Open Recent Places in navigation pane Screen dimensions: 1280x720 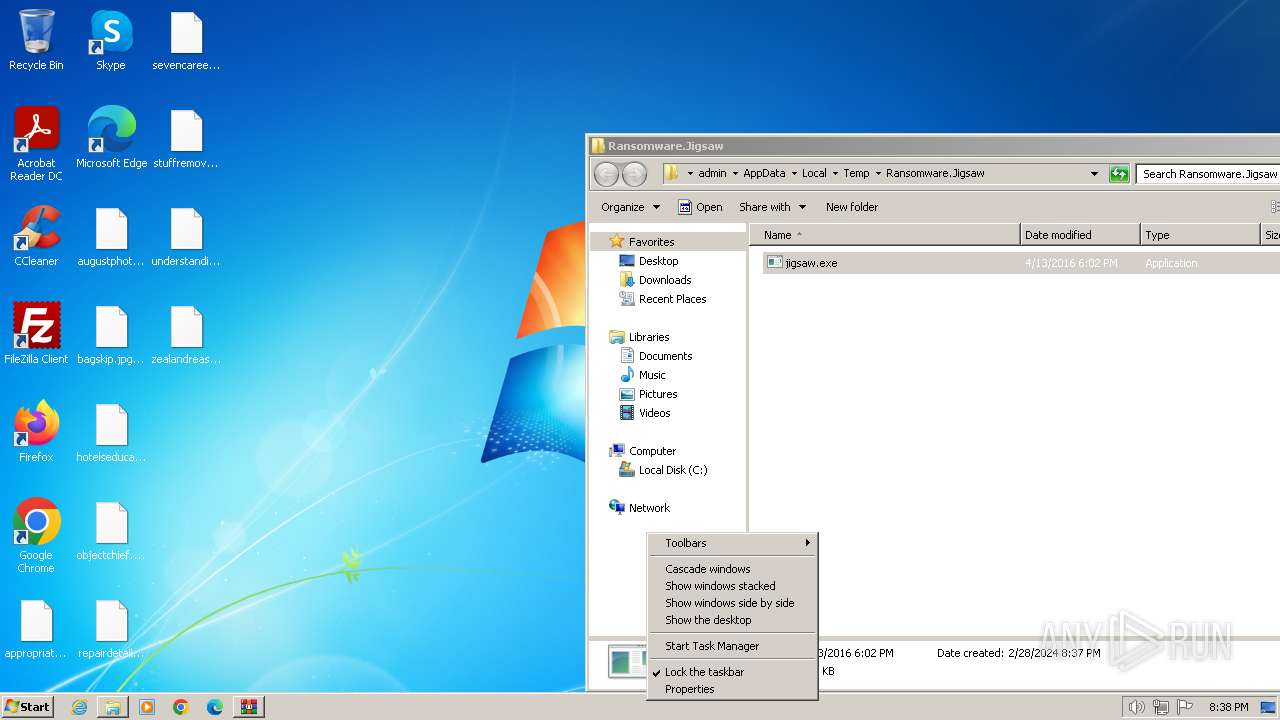click(672, 299)
